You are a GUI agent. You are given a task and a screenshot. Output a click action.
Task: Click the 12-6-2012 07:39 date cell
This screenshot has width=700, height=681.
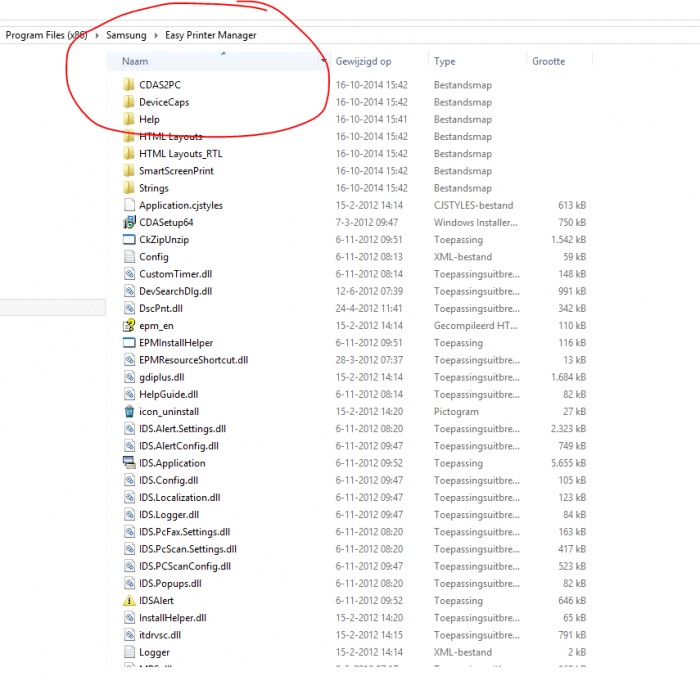[x=369, y=291]
